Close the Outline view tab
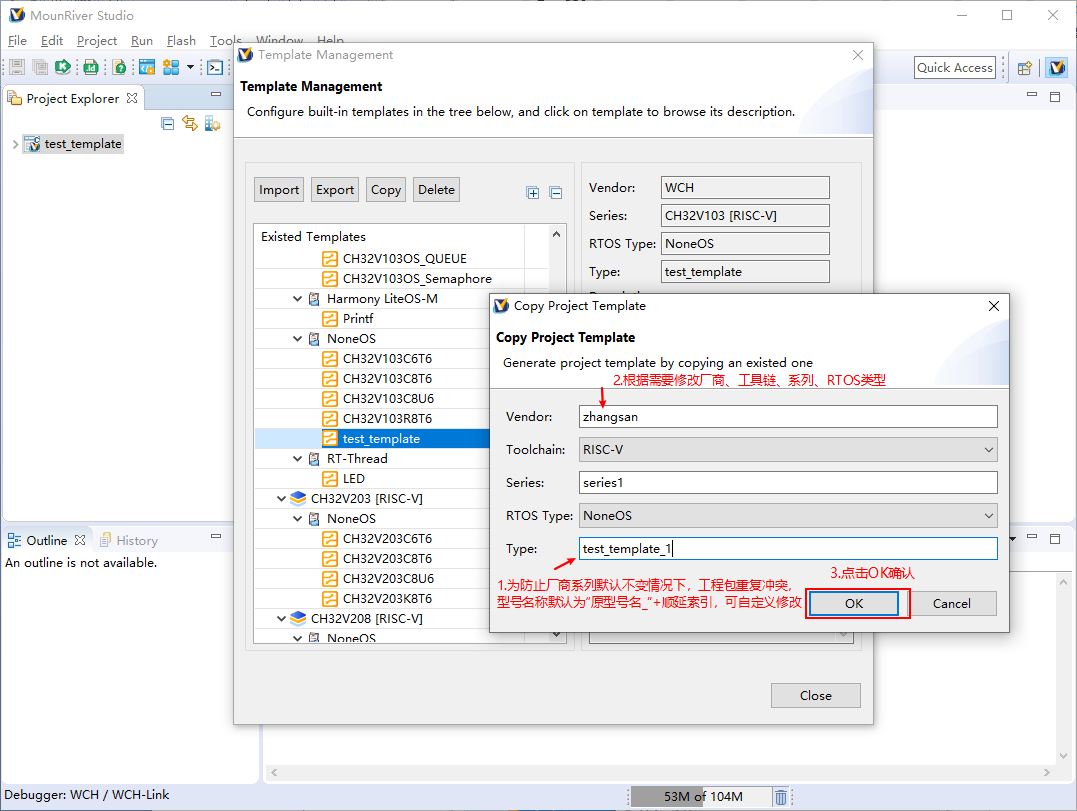 coord(80,540)
